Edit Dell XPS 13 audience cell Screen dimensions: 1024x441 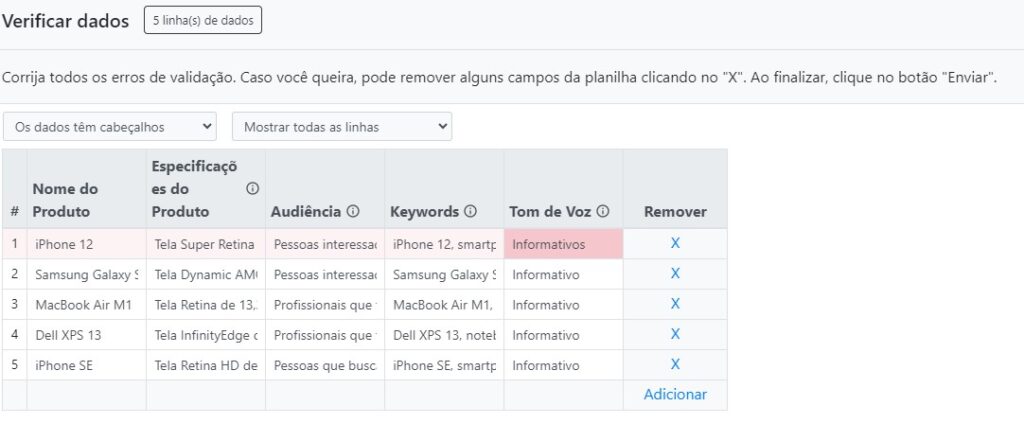pos(325,335)
